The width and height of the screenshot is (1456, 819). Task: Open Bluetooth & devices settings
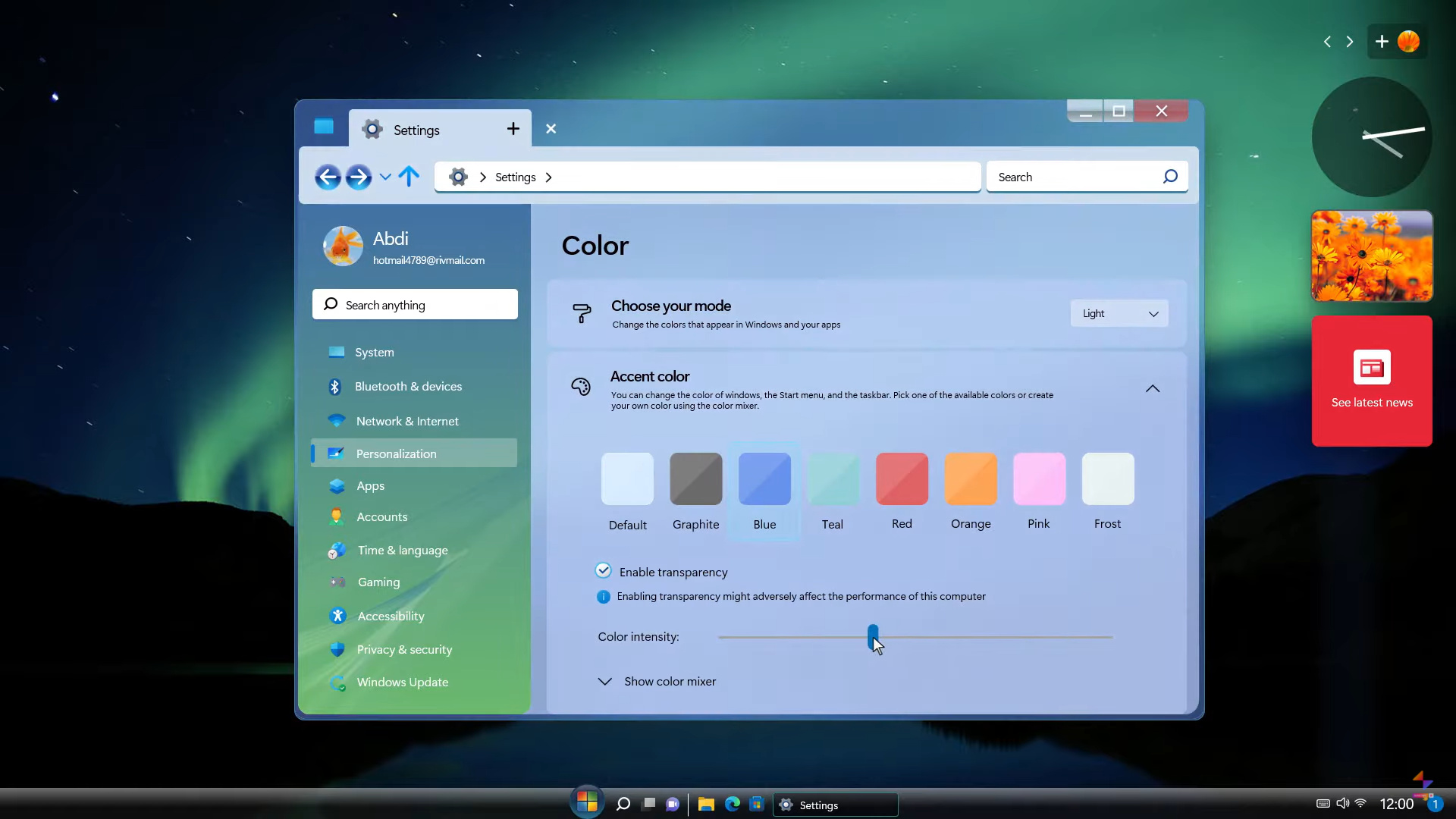pos(408,387)
